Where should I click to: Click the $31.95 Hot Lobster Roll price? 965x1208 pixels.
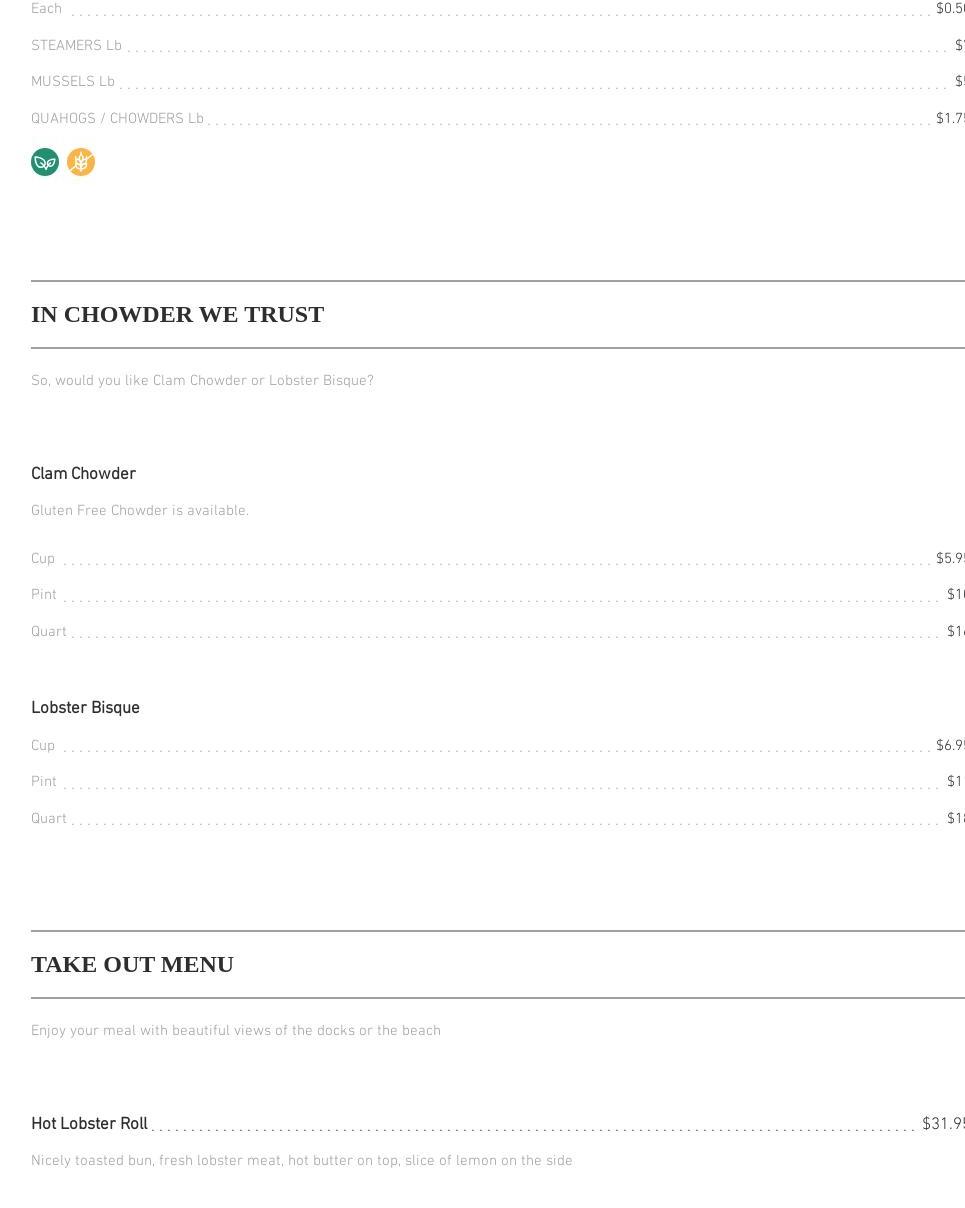coord(942,1124)
